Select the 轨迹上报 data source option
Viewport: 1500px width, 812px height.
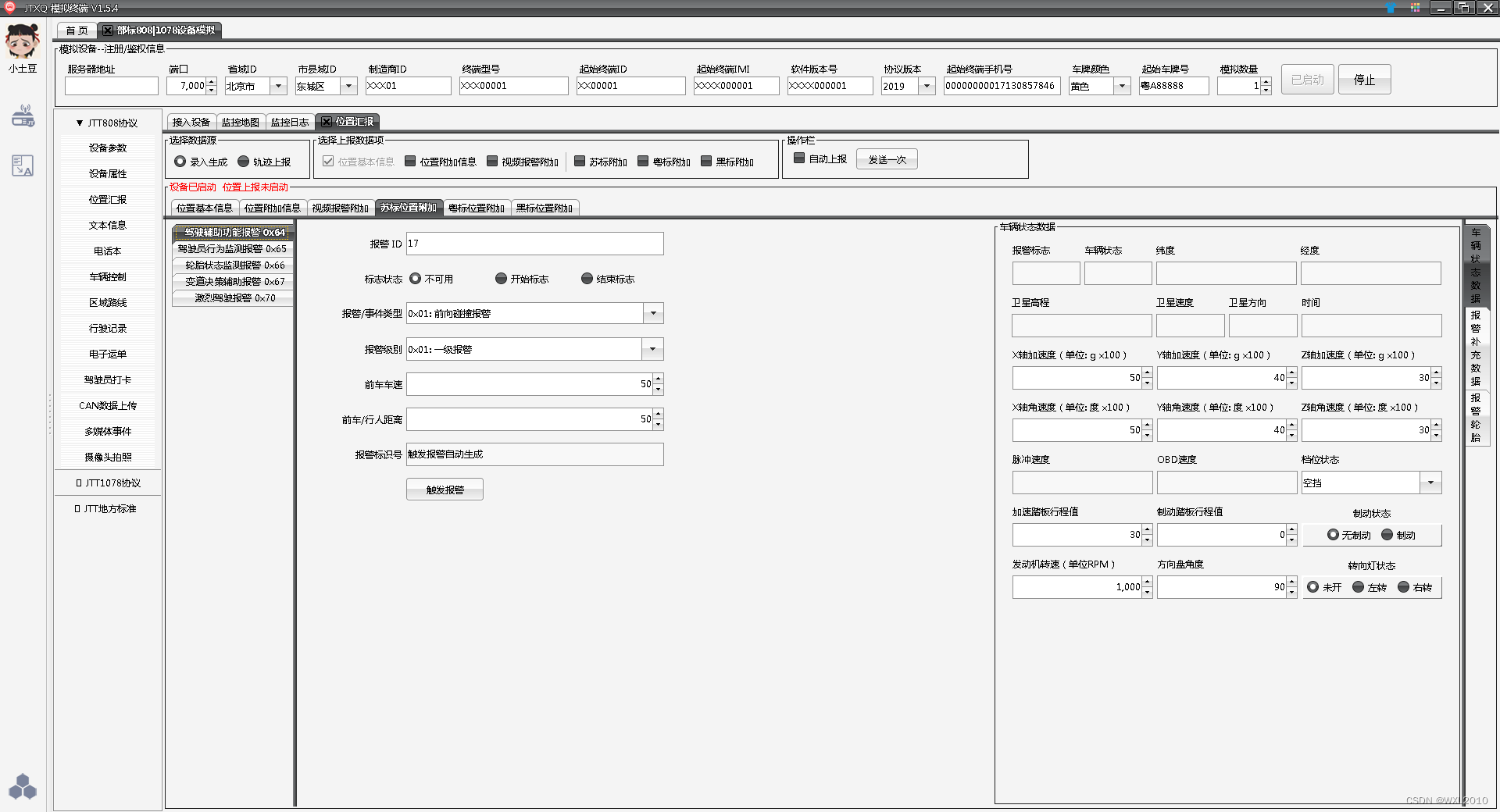pyautogui.click(x=245, y=161)
